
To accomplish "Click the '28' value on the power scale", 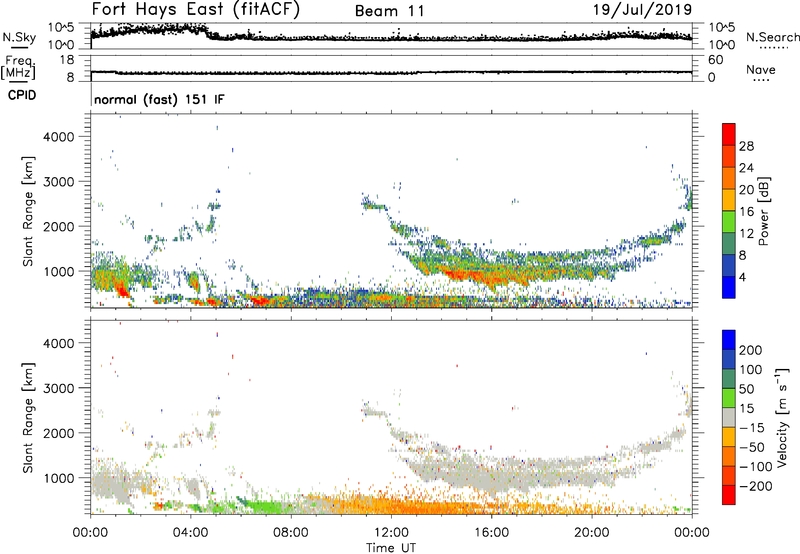I will click(x=746, y=146).
